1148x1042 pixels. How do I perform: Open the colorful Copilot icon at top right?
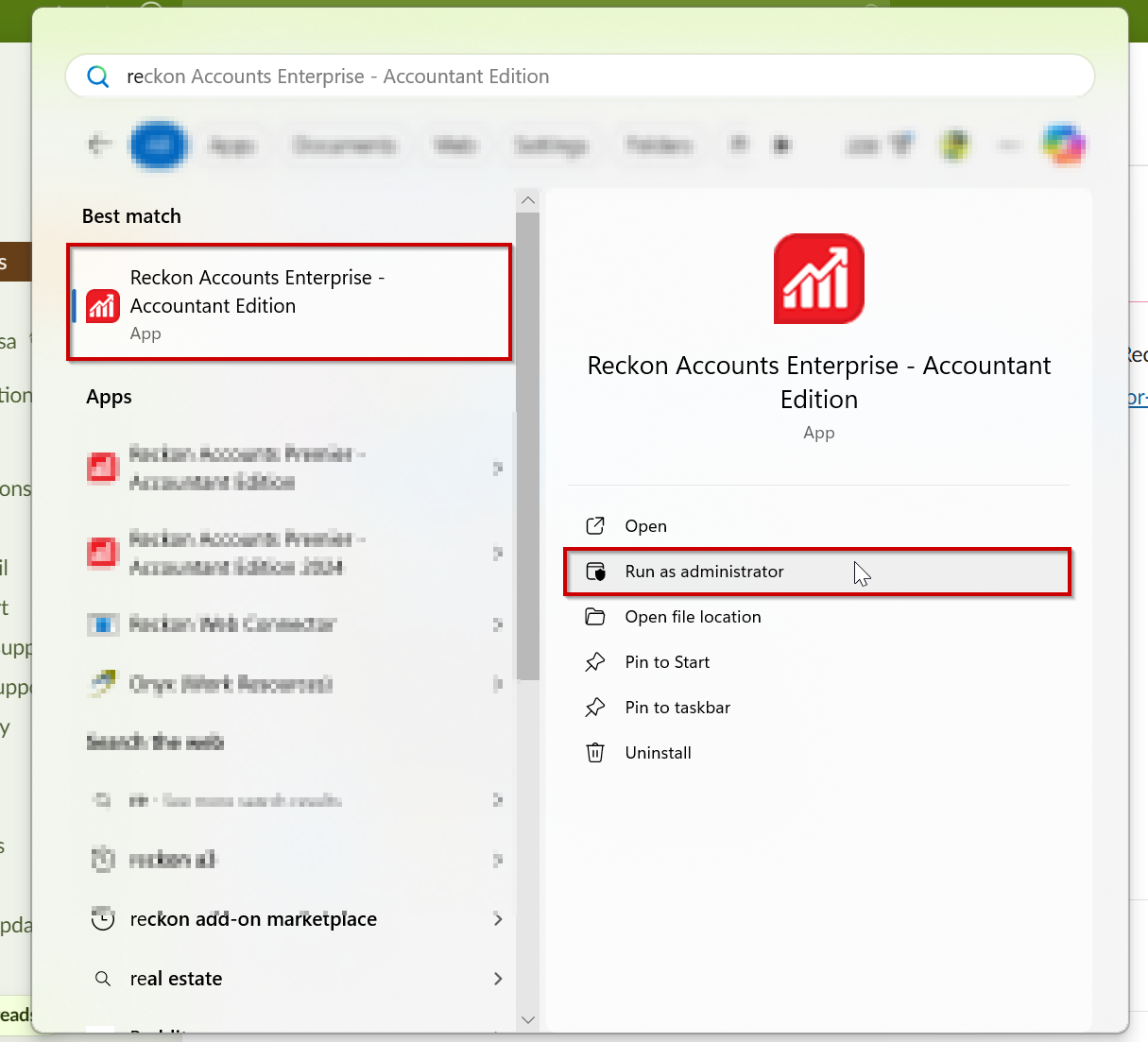click(x=1064, y=145)
